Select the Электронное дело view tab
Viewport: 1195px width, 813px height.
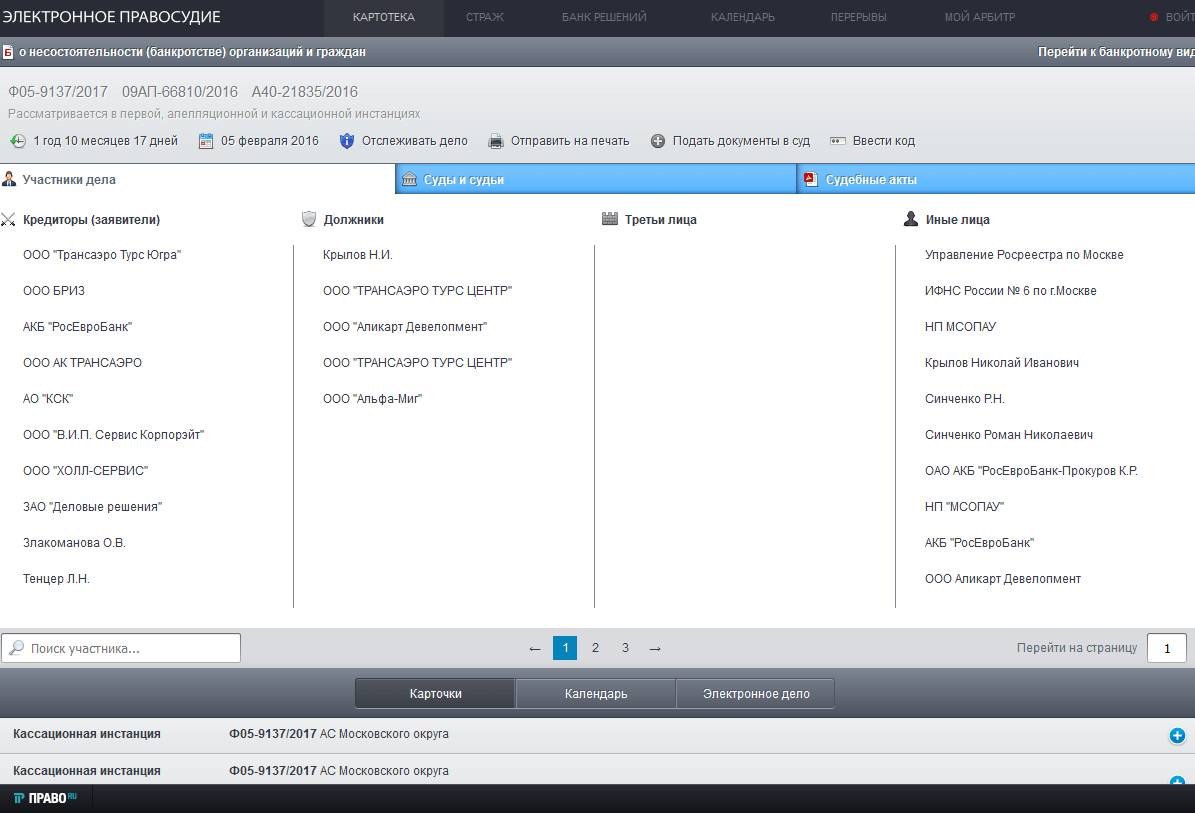coord(756,693)
